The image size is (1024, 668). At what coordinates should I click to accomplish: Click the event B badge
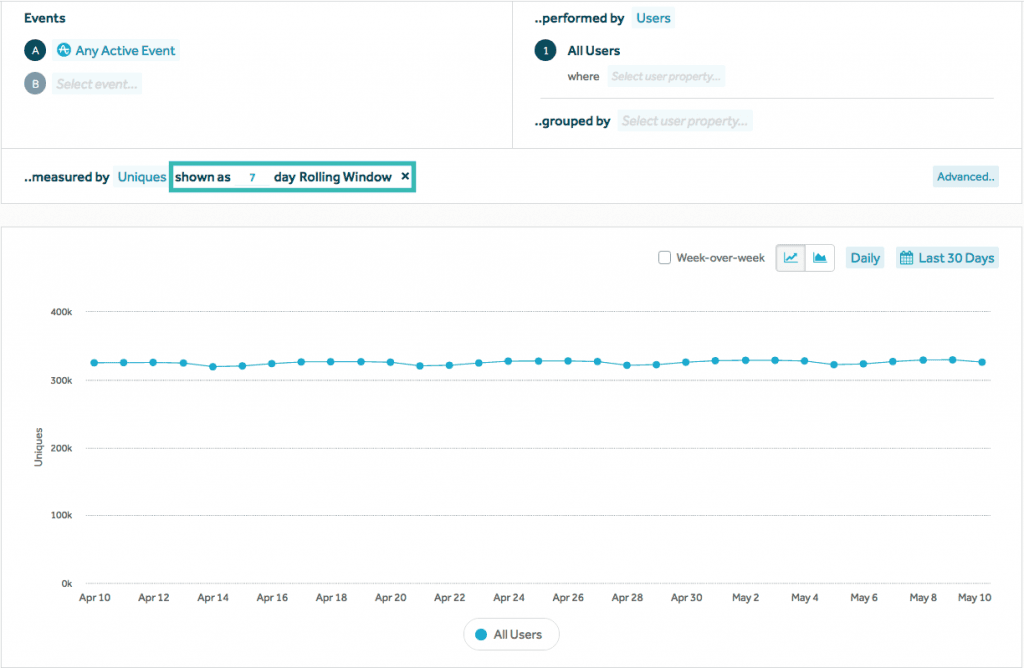35,84
